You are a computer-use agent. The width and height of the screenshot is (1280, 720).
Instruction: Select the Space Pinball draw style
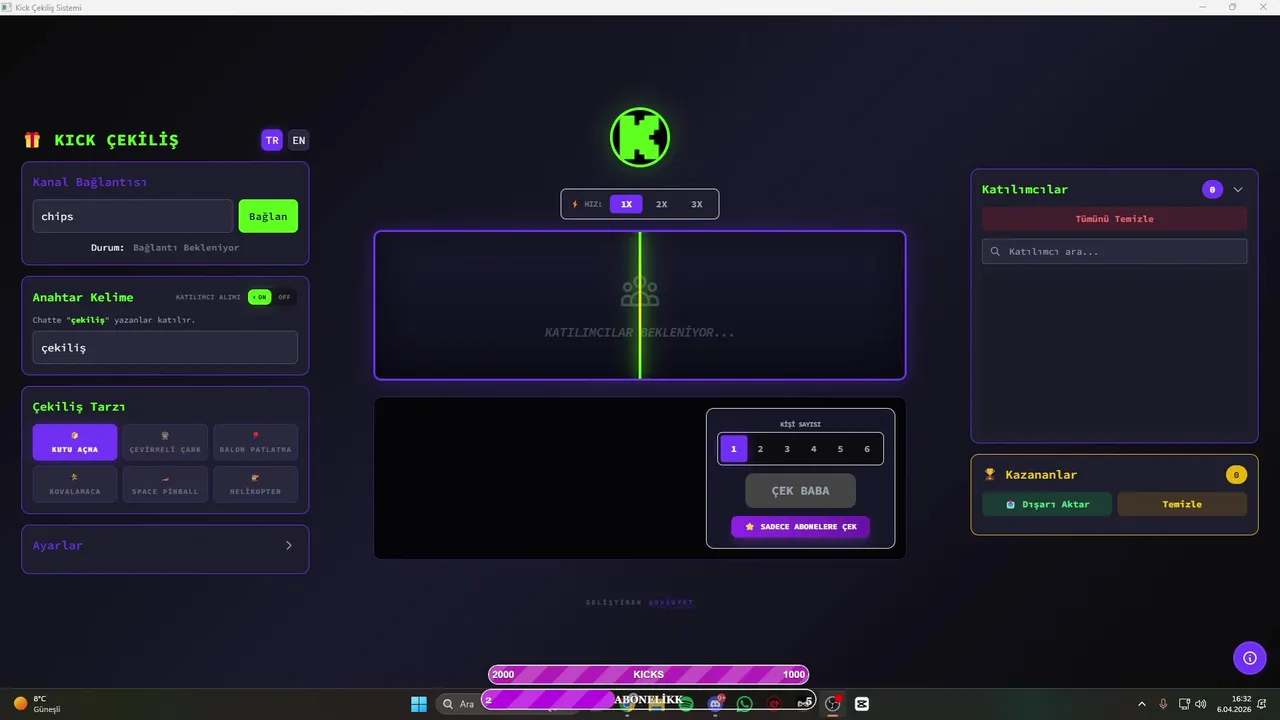(x=165, y=484)
